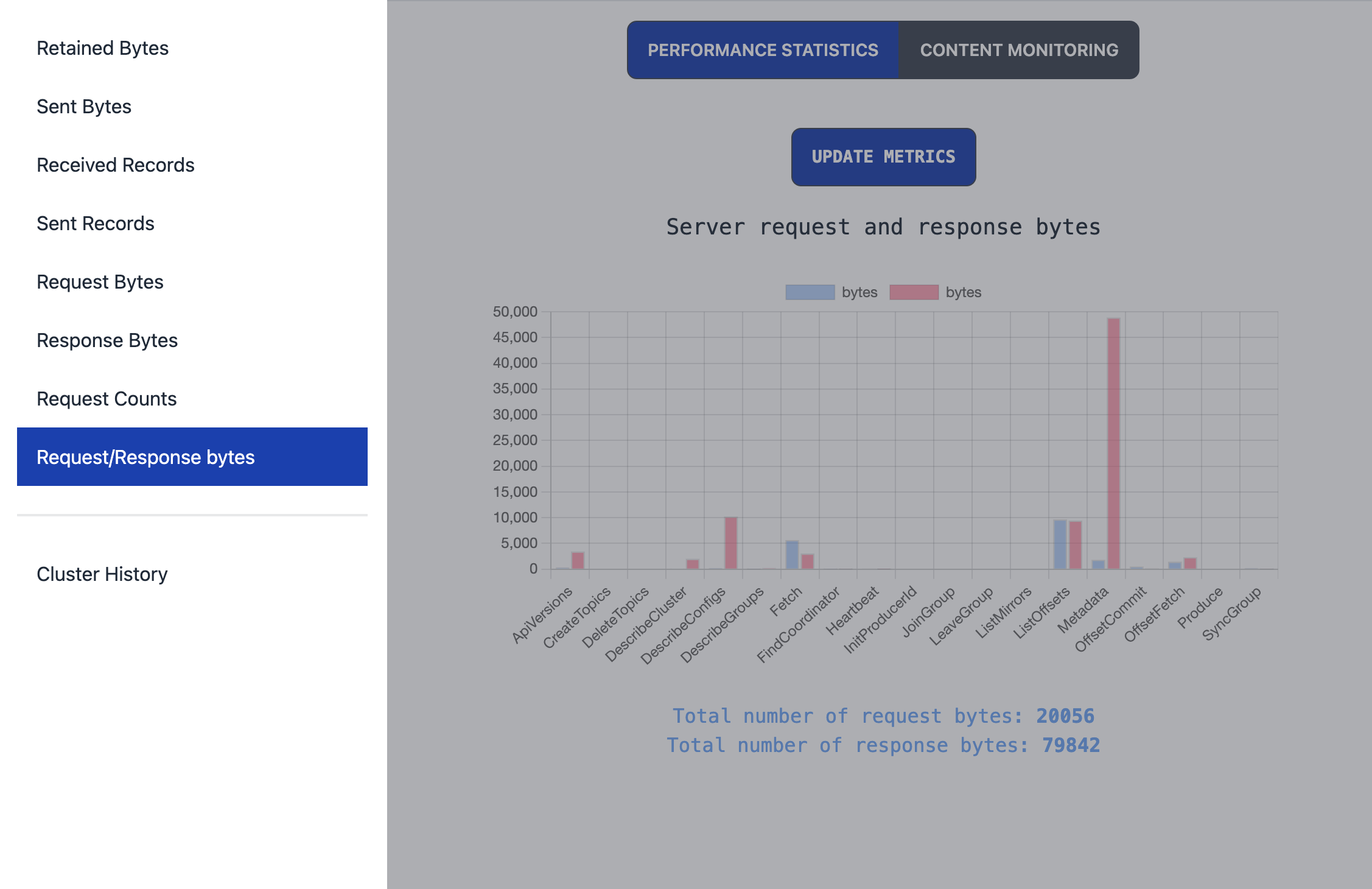The image size is (1372, 889).
Task: Switch to Performance Statistics tab
Action: pyautogui.click(x=763, y=50)
